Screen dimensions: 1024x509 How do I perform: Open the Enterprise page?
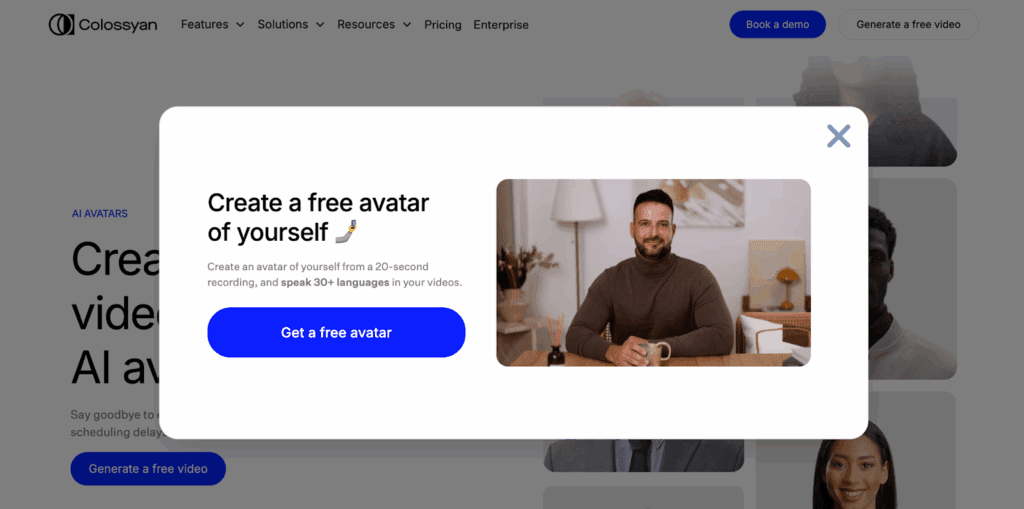pyautogui.click(x=501, y=25)
